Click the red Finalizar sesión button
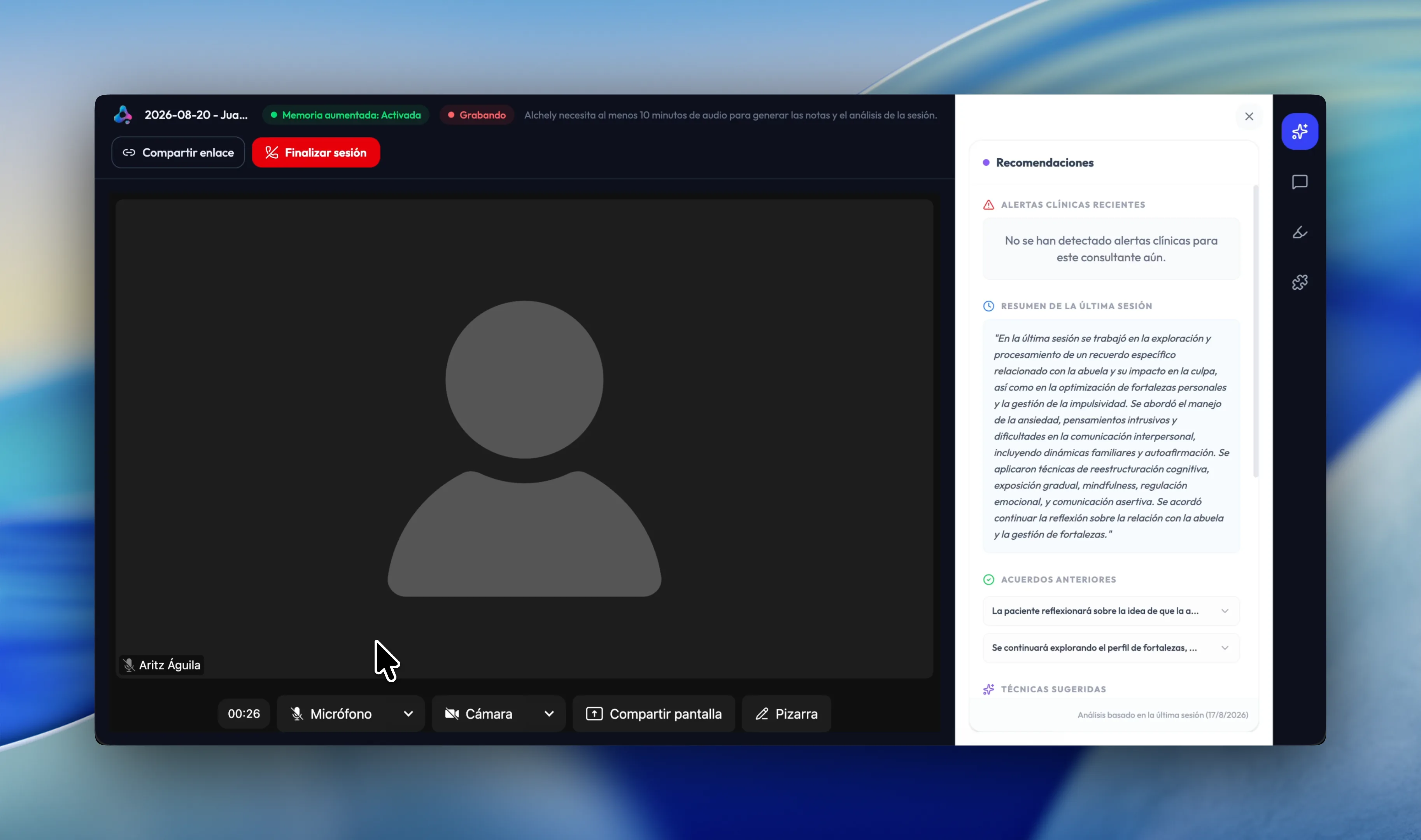 pyautogui.click(x=315, y=152)
